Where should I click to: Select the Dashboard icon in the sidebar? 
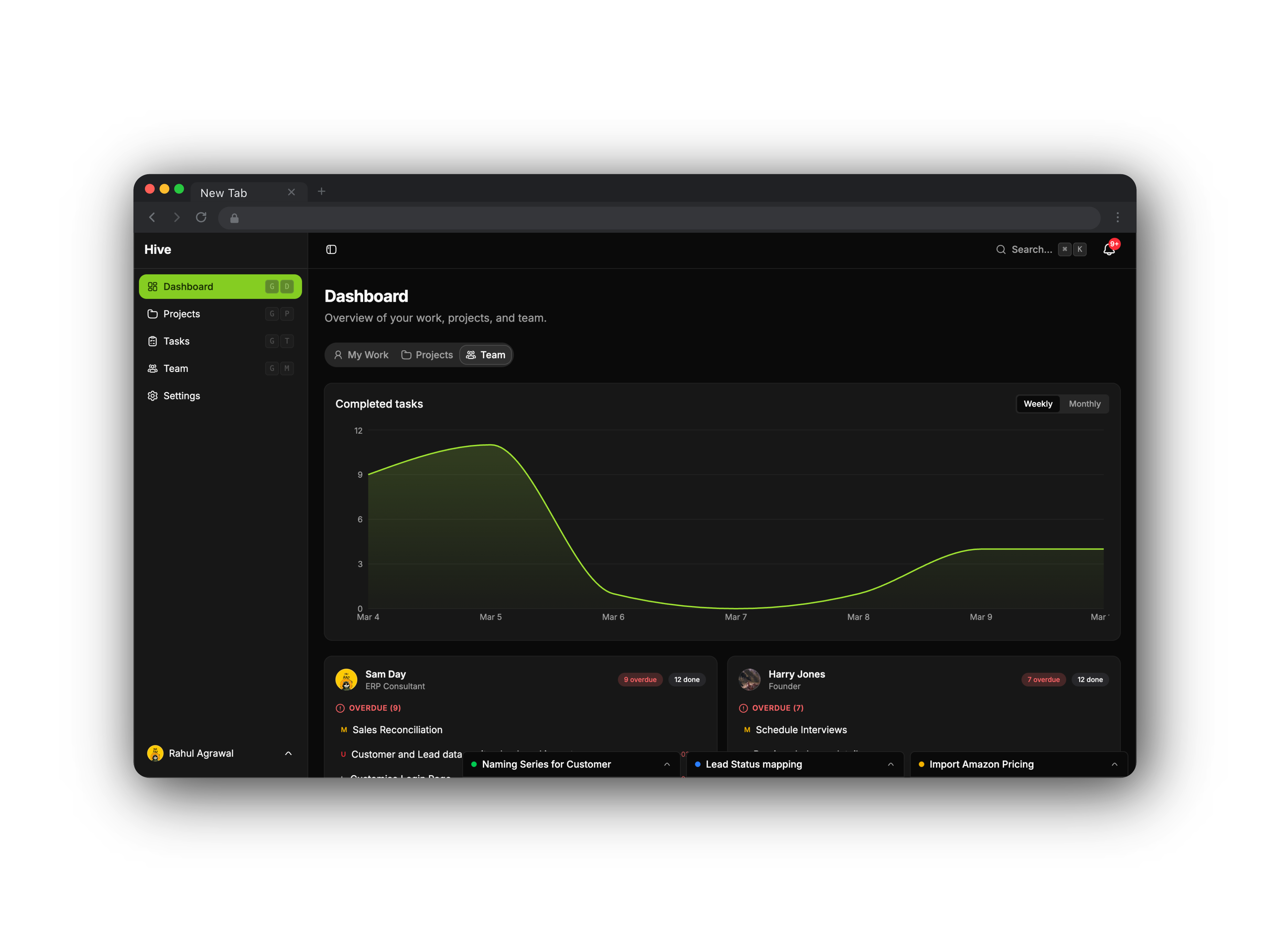pyautogui.click(x=153, y=286)
